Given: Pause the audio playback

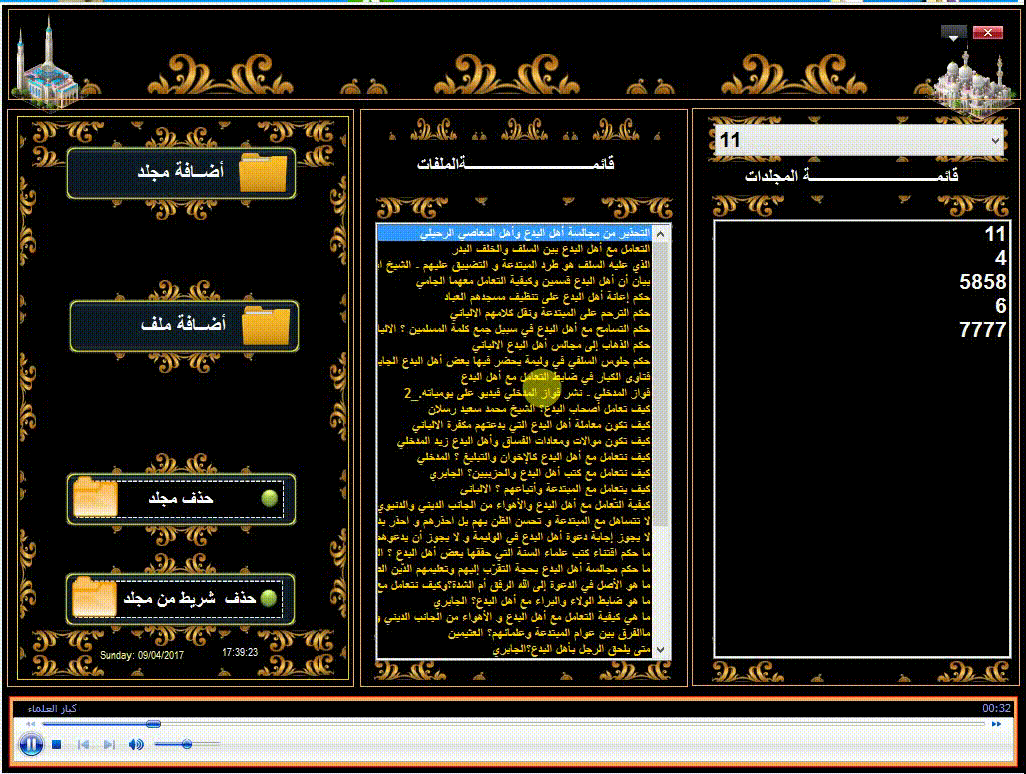Looking at the screenshot, I should click(x=30, y=744).
